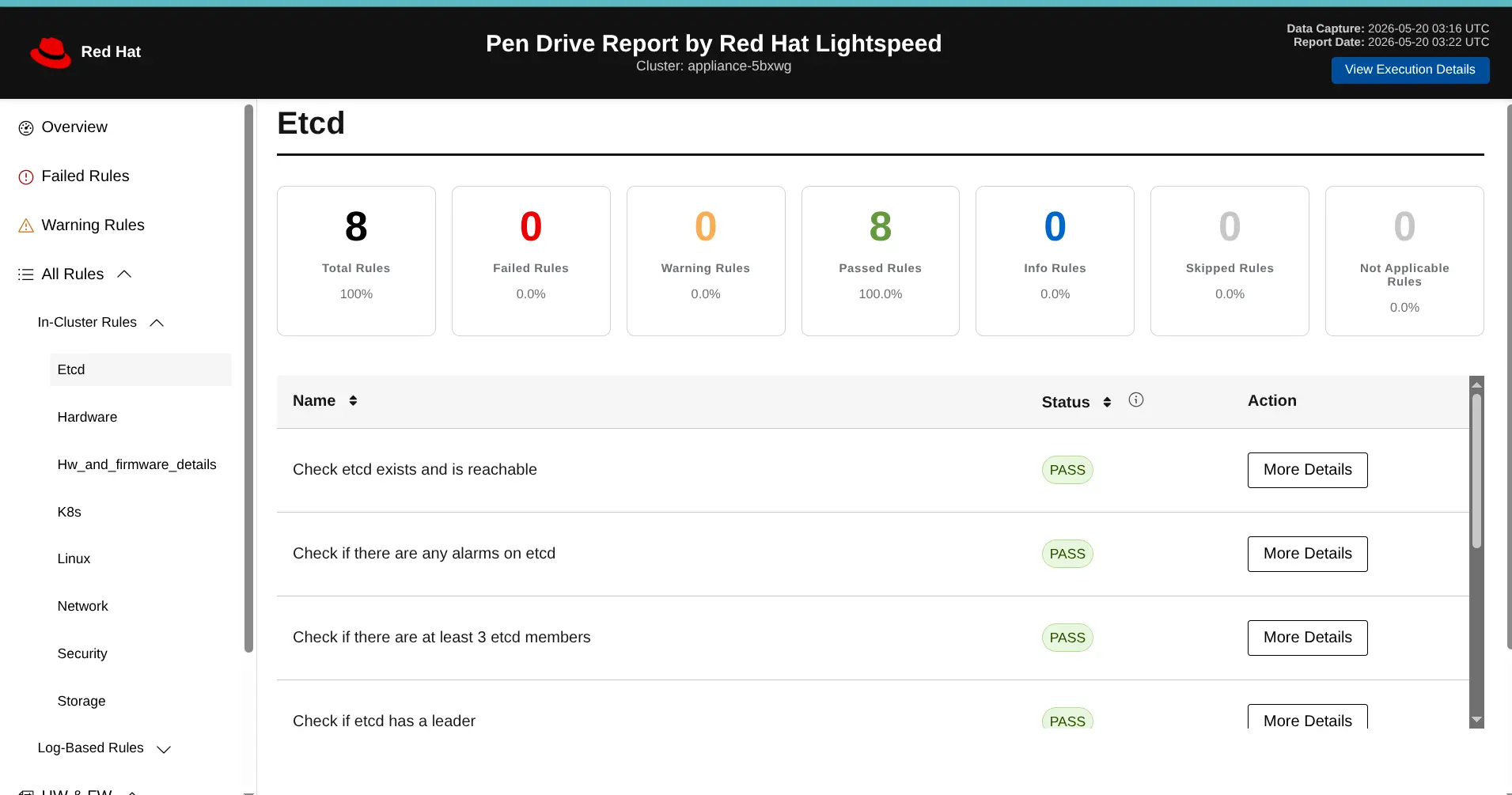Screen dimensions: 1512x795
Task: Click table scrollbar down arrow
Action: point(1476,720)
